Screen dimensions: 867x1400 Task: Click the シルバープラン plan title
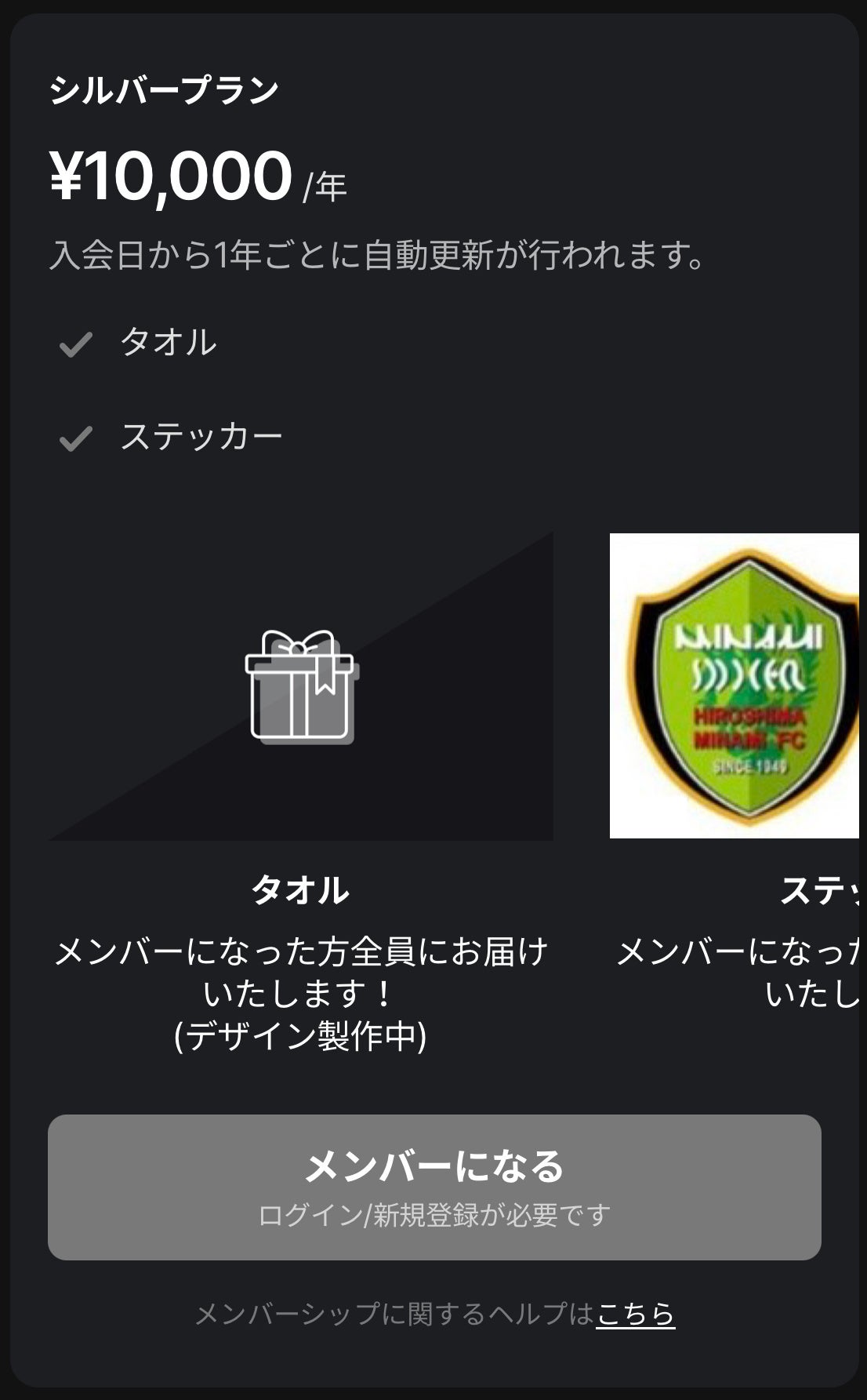tap(164, 90)
